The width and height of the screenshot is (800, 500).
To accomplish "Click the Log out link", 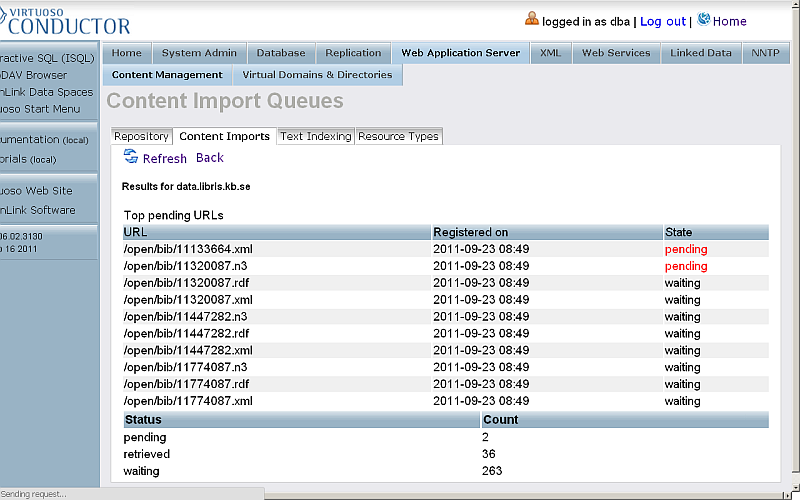I will point(662,21).
